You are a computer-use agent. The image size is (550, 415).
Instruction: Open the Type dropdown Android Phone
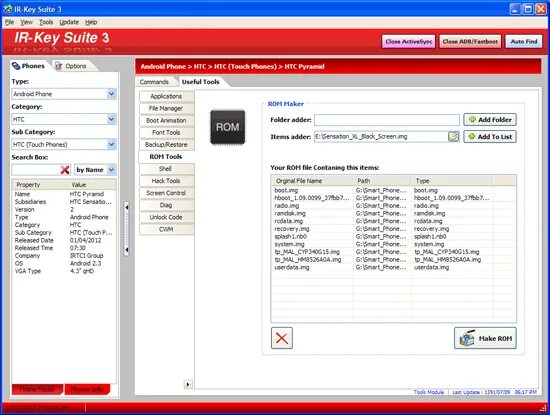click(x=64, y=94)
